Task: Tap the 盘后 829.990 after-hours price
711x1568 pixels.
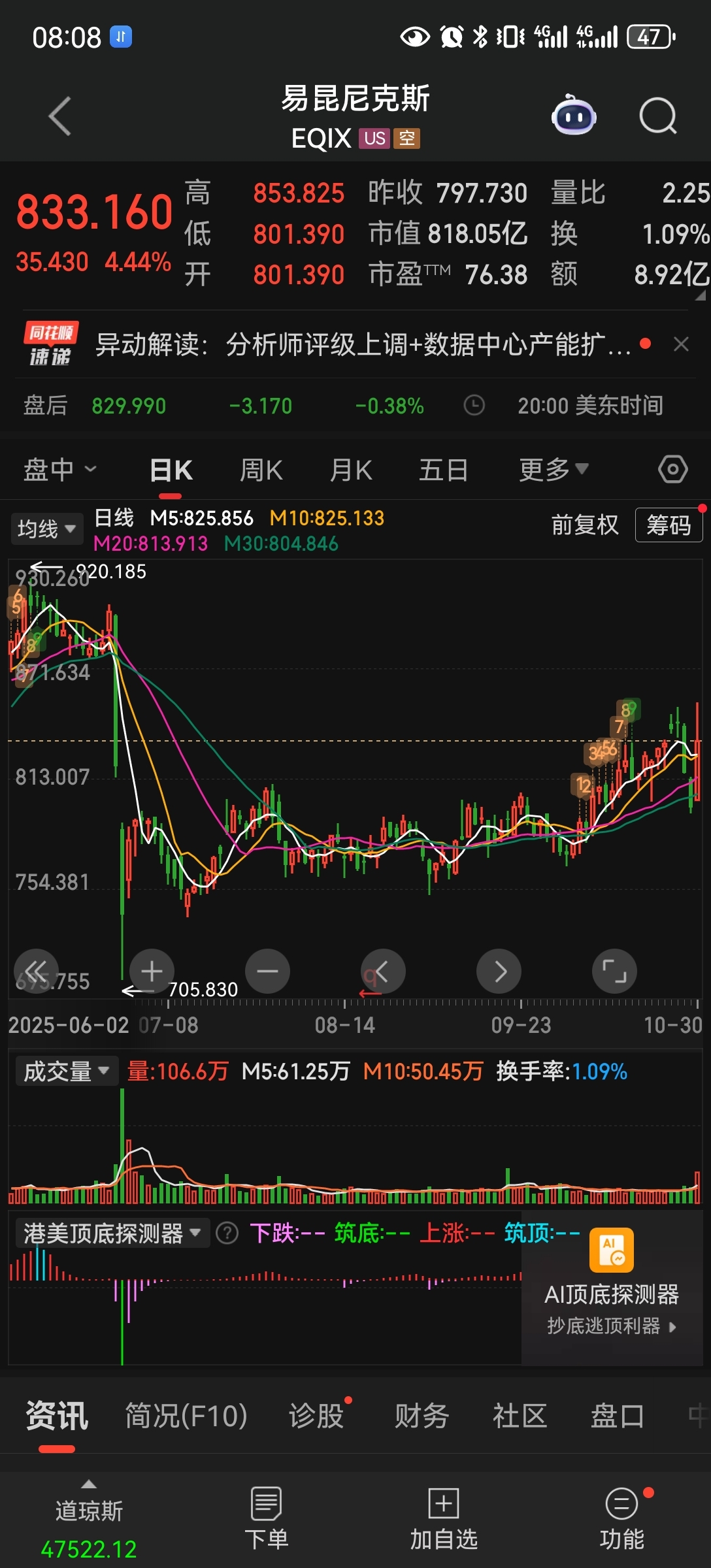Action: pos(129,406)
